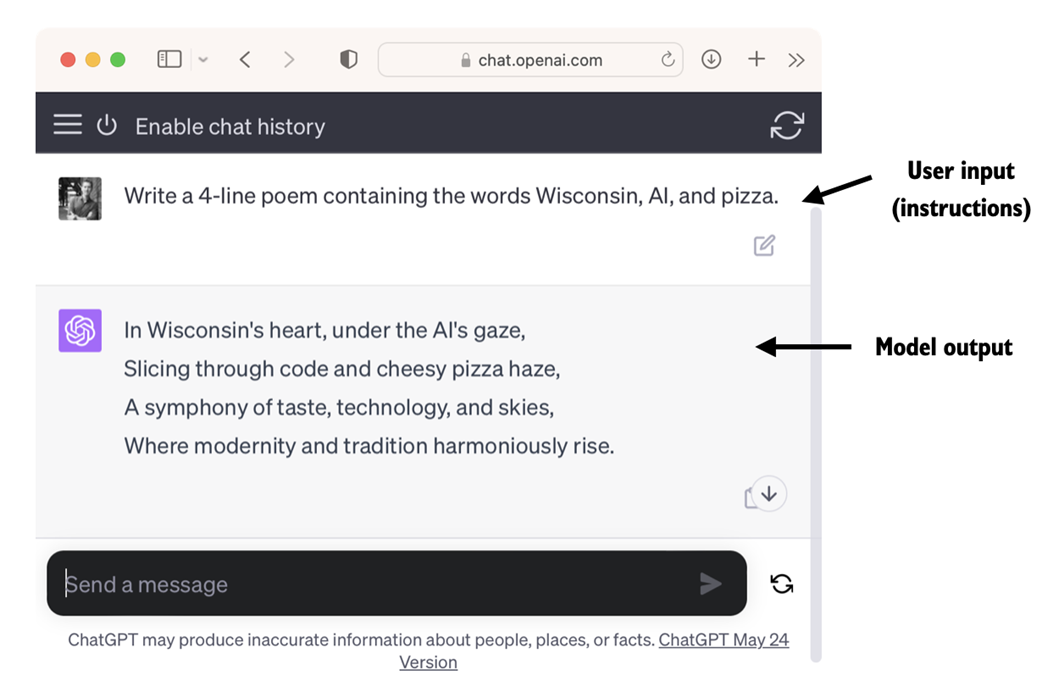Regenerate the response with circular arrows icon

point(782,583)
